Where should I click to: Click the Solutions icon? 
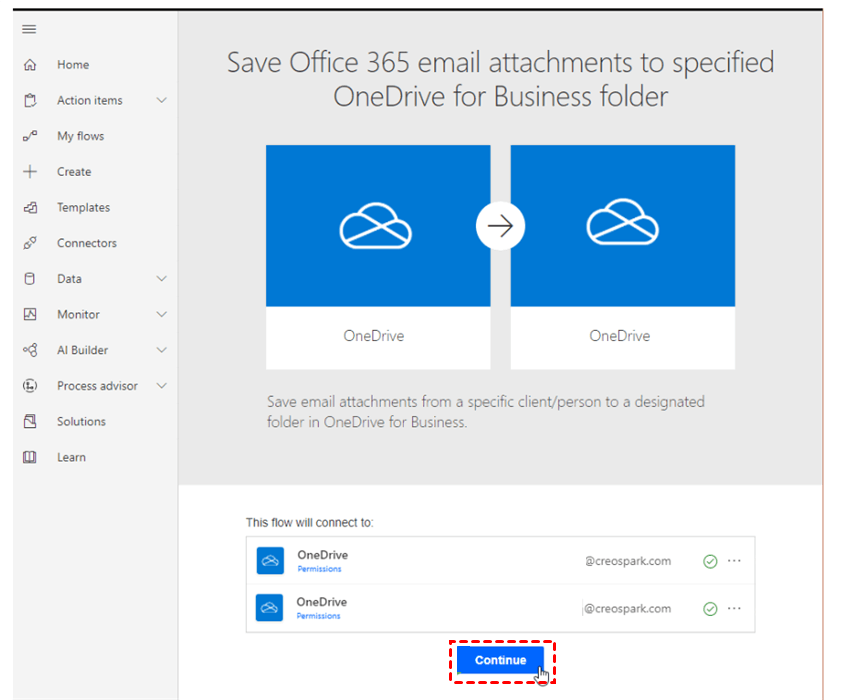pos(30,422)
